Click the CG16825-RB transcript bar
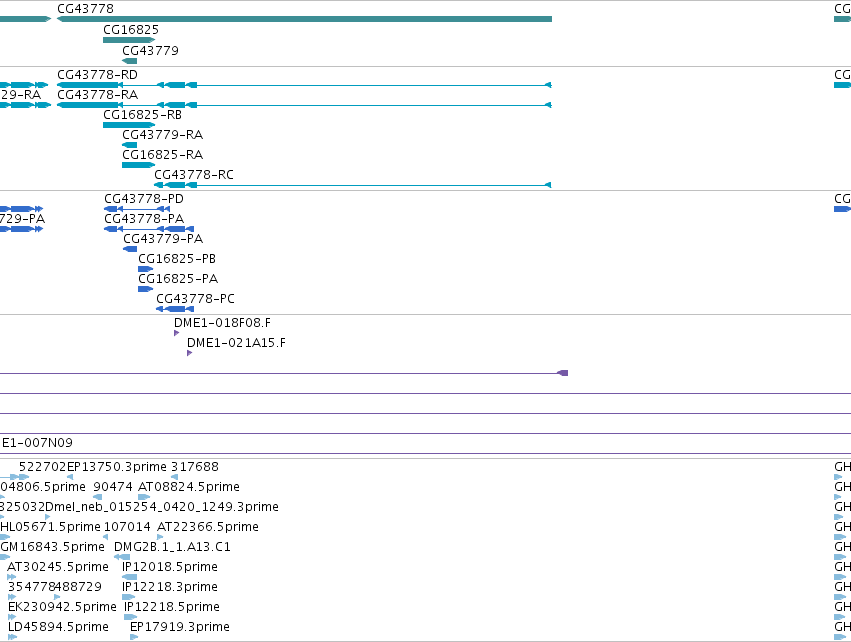 pos(129,125)
